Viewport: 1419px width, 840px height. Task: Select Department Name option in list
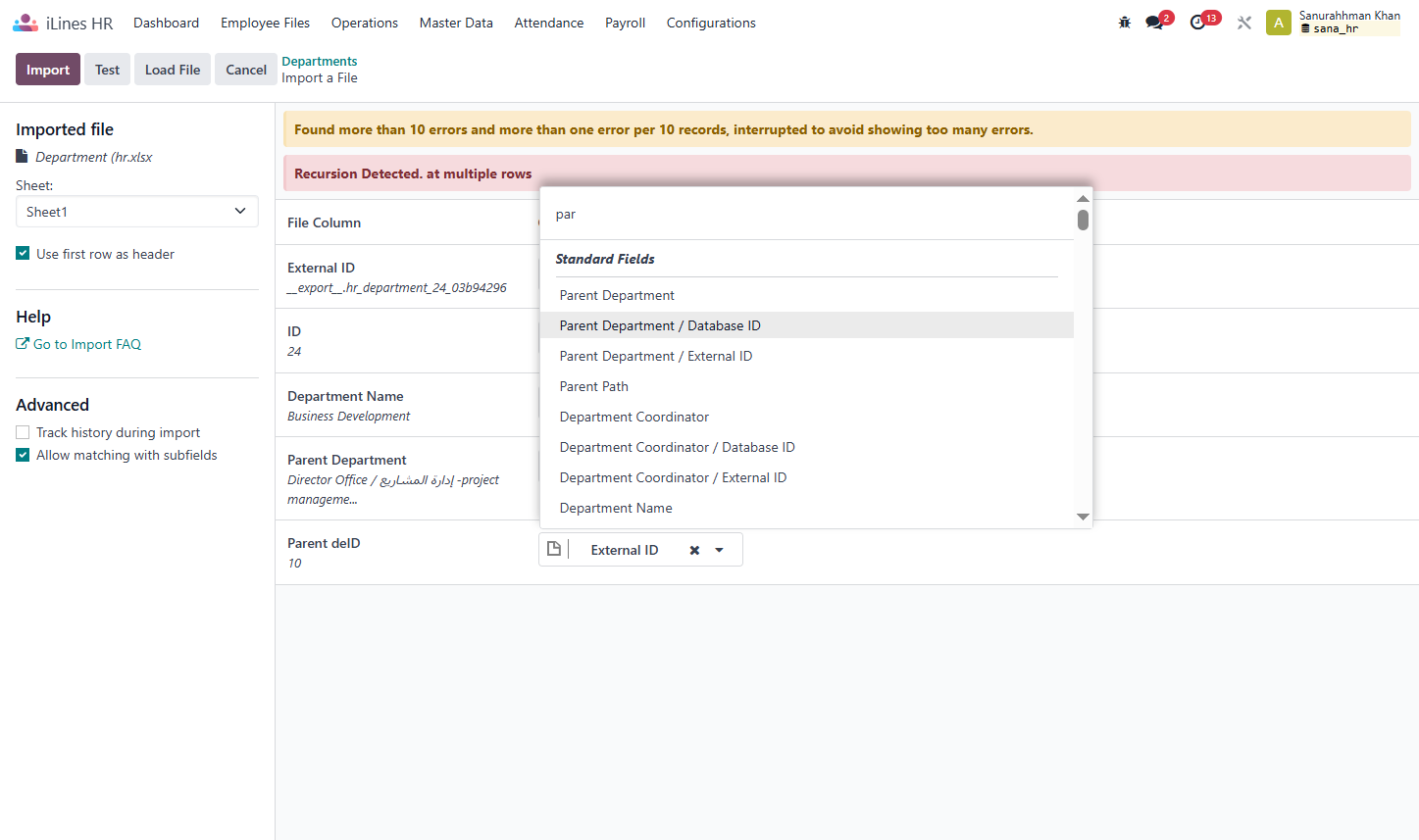click(807, 508)
